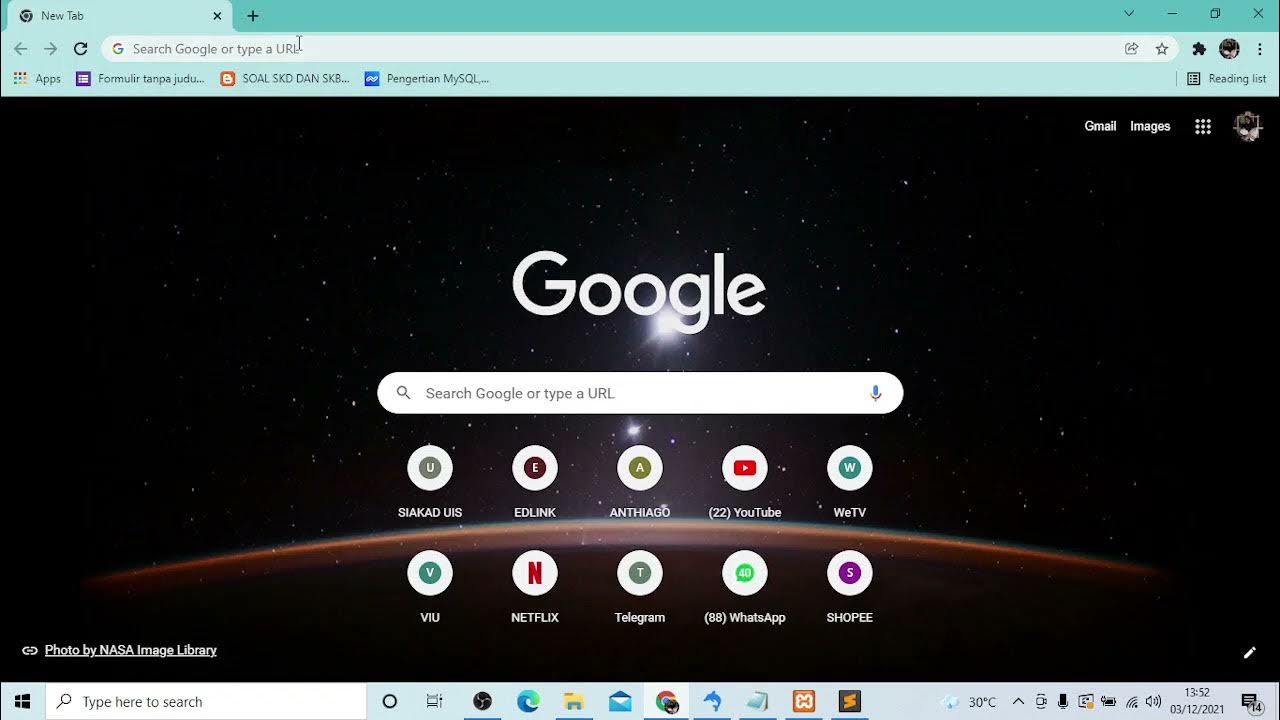Screen dimensions: 1280x720
Task: Open the Mail app from taskbar
Action: (620, 701)
